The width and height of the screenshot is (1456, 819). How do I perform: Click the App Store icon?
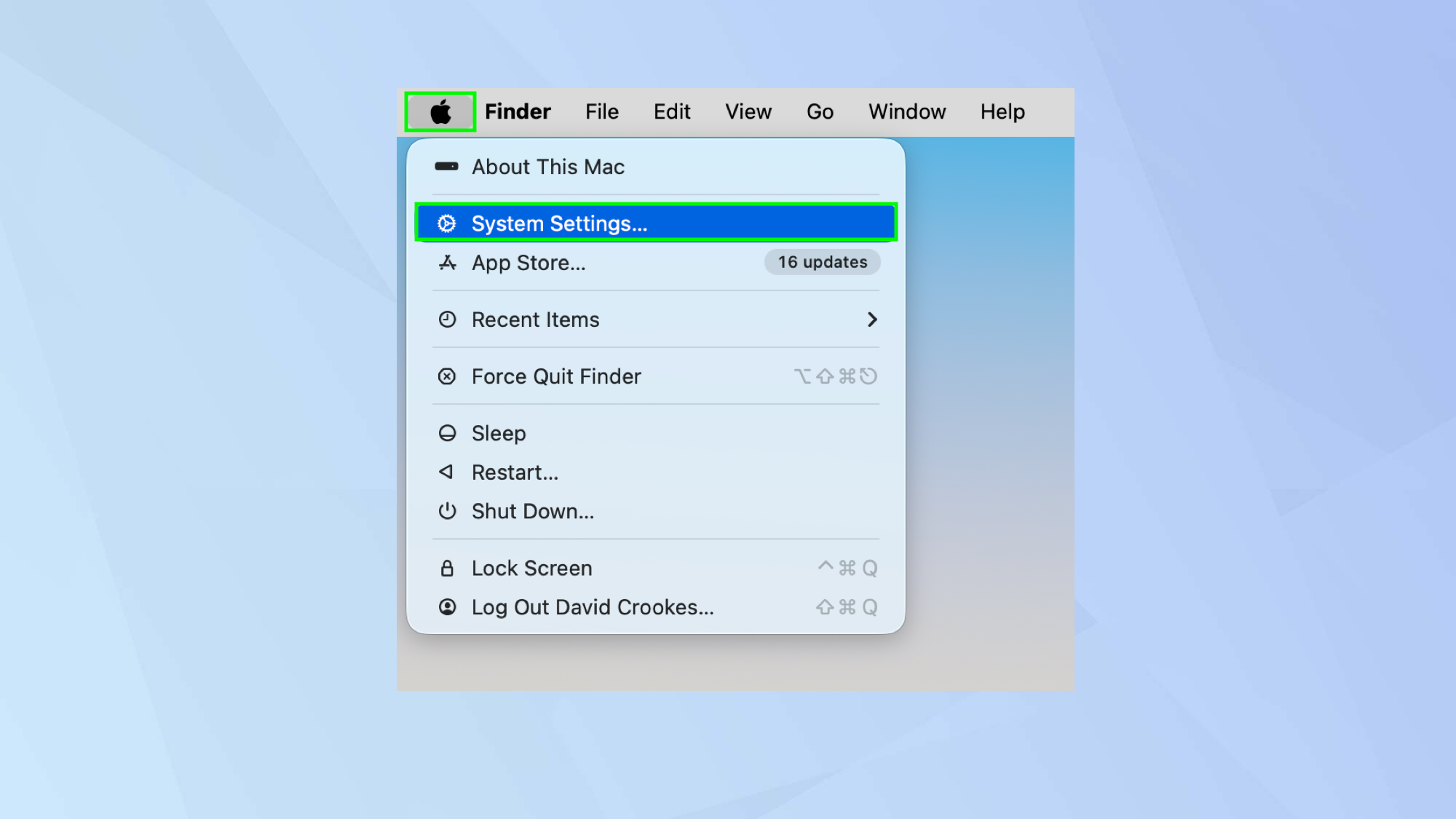(x=446, y=263)
